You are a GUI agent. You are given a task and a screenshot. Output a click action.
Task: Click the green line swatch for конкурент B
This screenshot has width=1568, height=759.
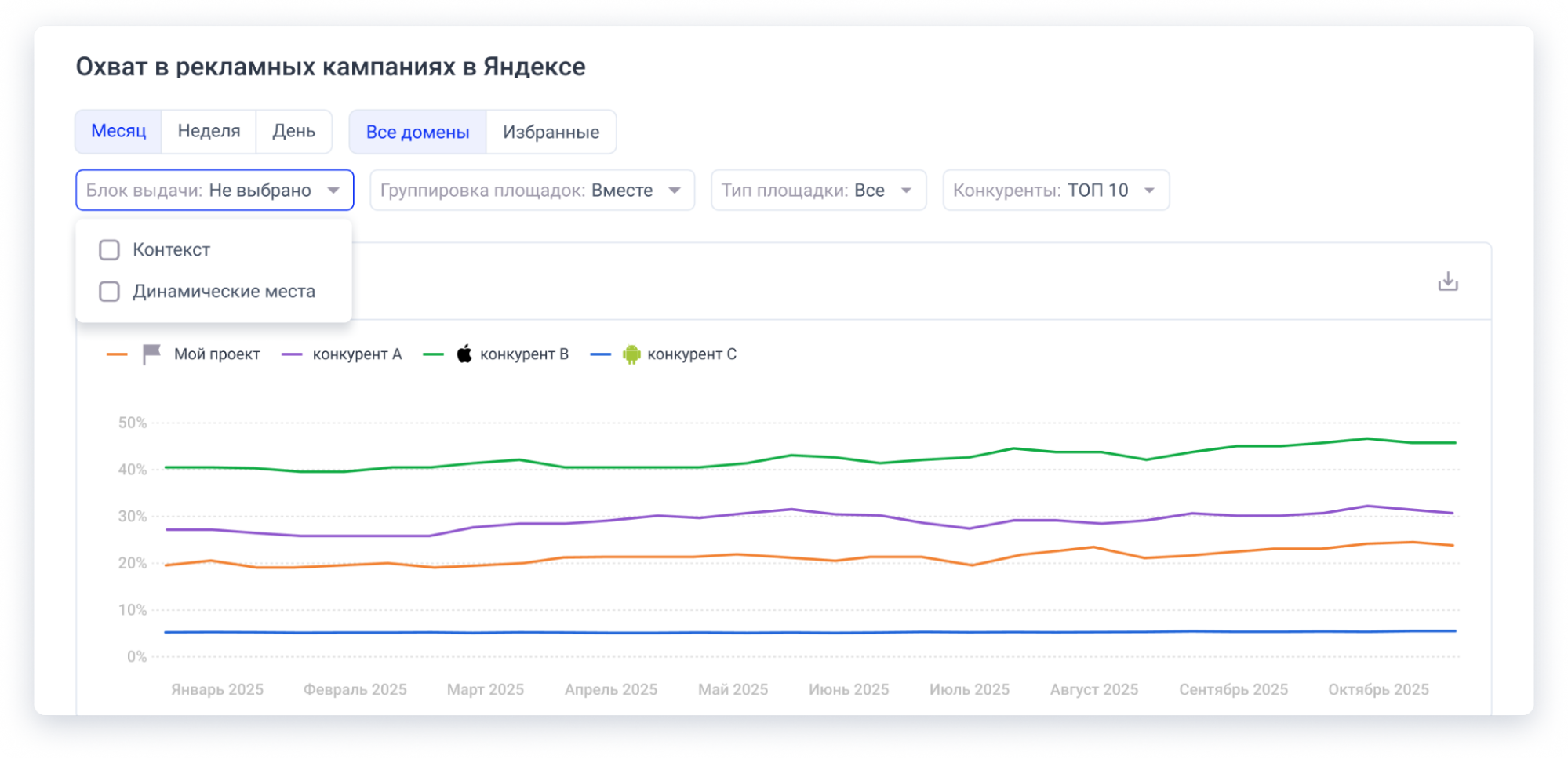click(433, 354)
